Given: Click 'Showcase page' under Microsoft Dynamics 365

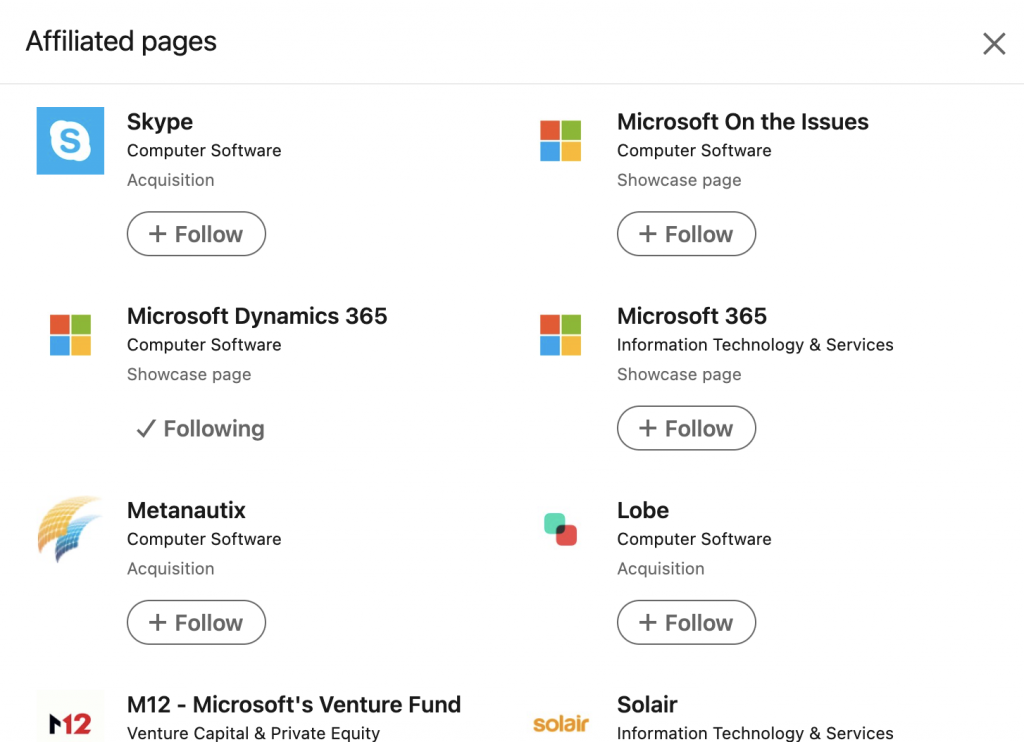Looking at the screenshot, I should click(x=189, y=375).
